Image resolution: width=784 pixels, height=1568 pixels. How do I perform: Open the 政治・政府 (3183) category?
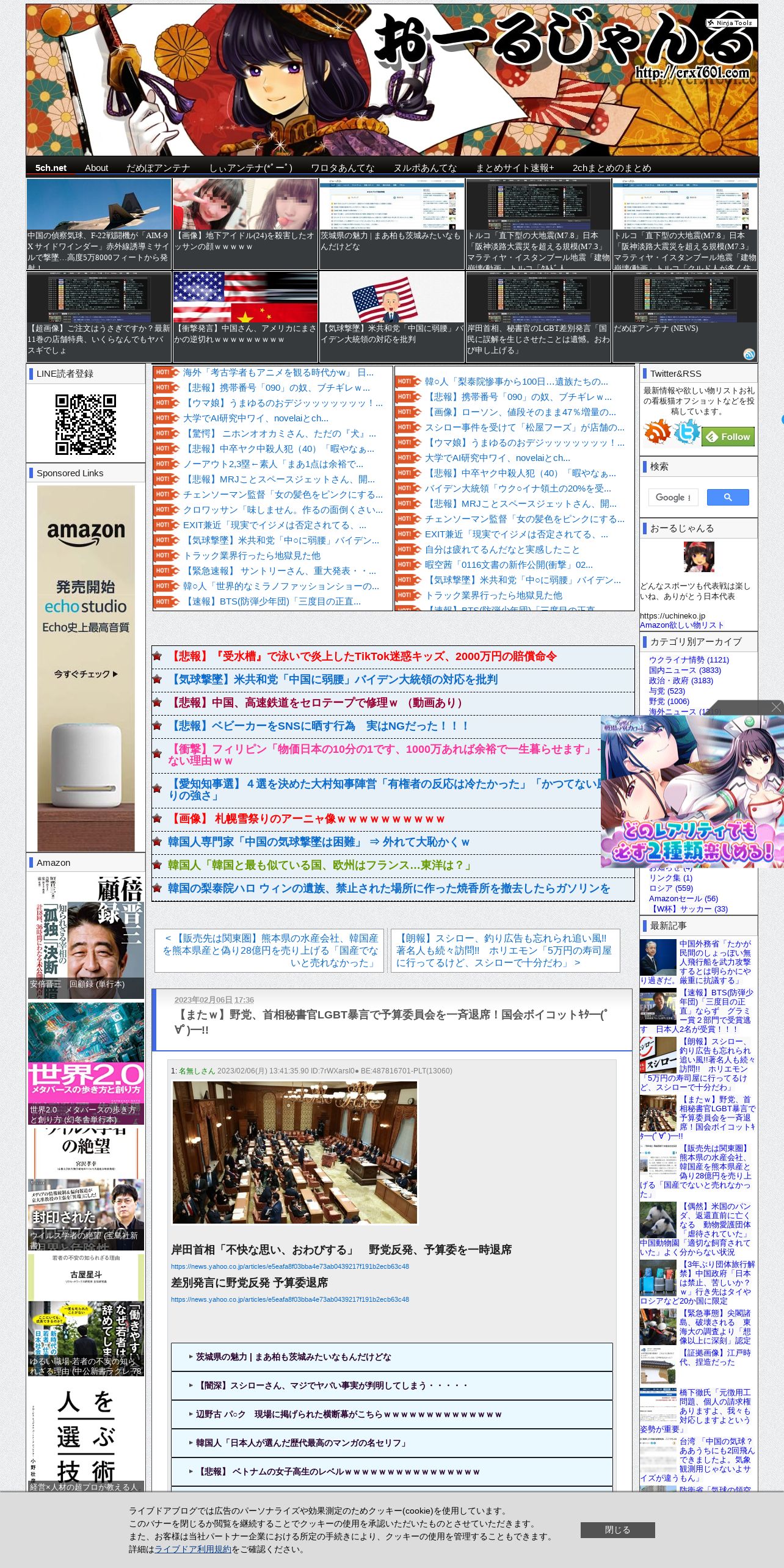(x=681, y=680)
